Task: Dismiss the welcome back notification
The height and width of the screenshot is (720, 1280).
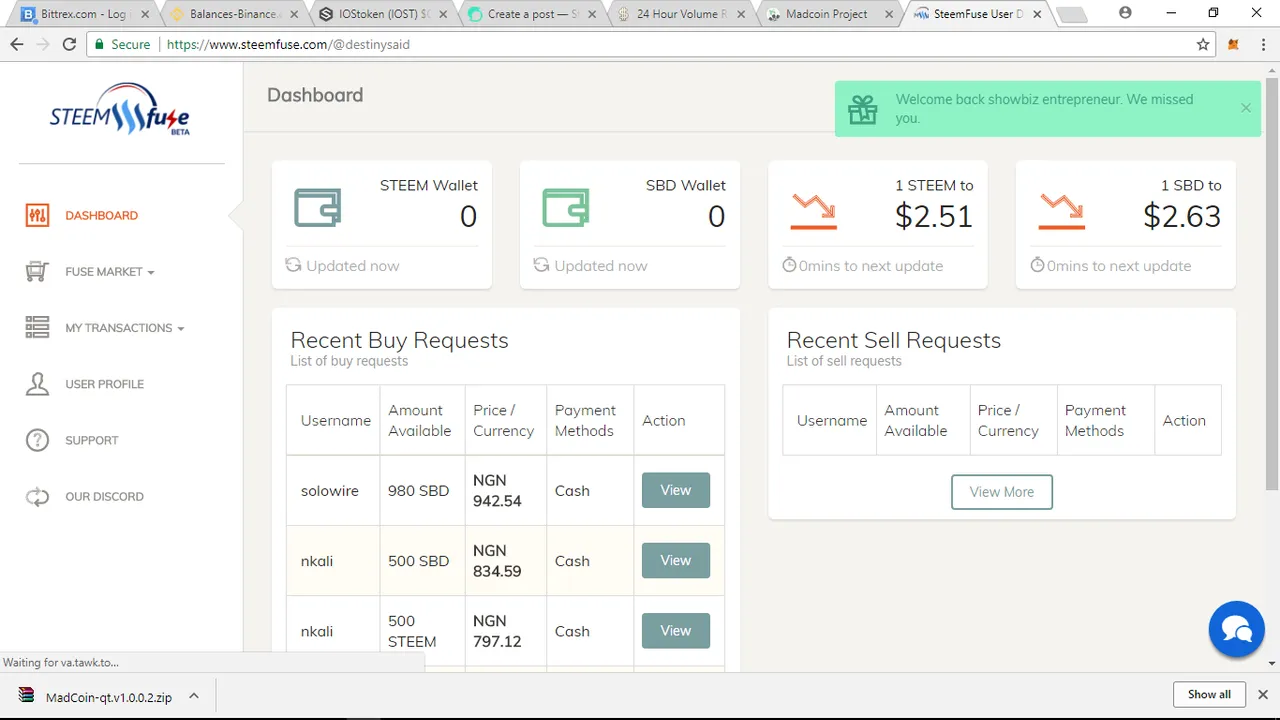Action: pyautogui.click(x=1245, y=108)
